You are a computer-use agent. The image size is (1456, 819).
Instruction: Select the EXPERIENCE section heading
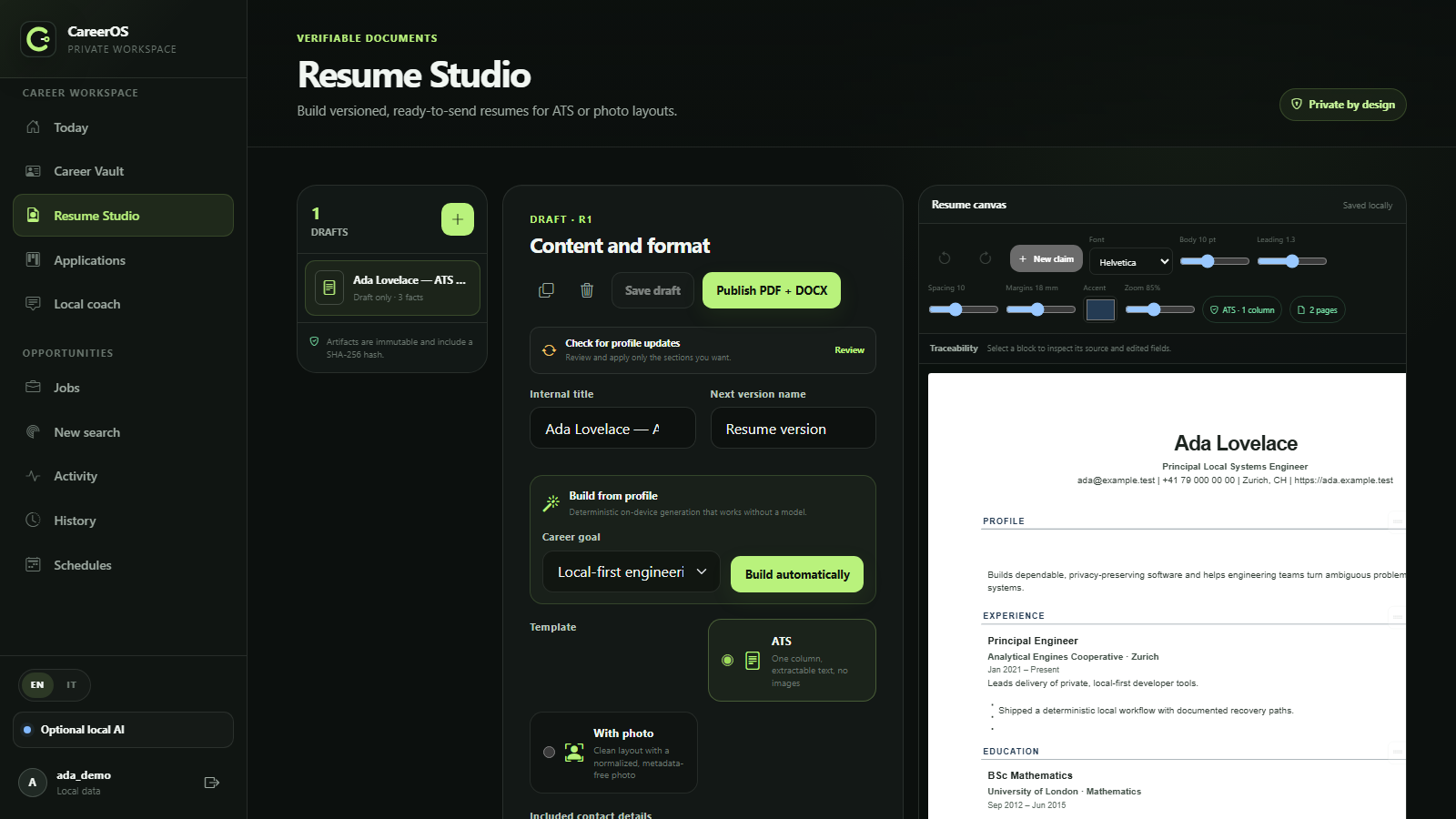pyautogui.click(x=1014, y=616)
